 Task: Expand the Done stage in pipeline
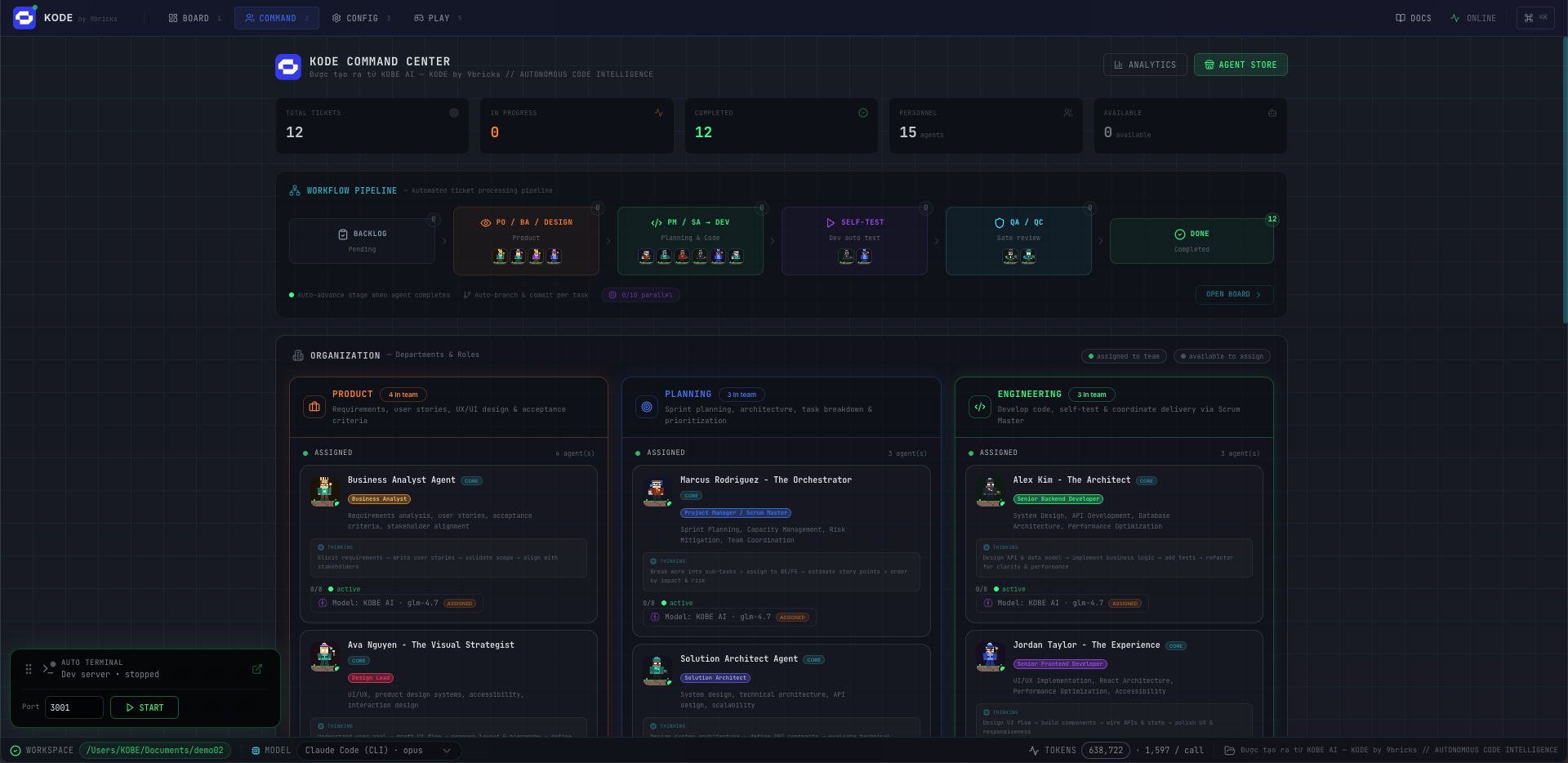[1191, 240]
